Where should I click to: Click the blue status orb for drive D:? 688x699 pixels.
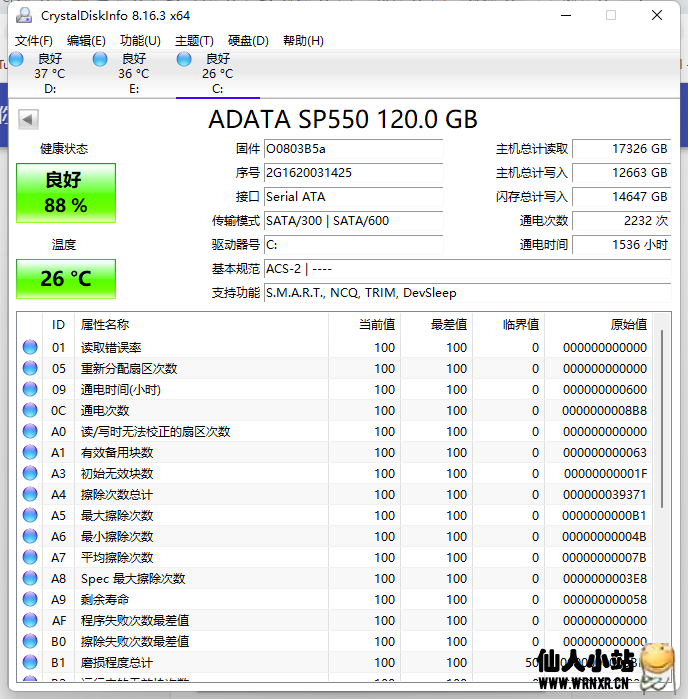point(16,59)
